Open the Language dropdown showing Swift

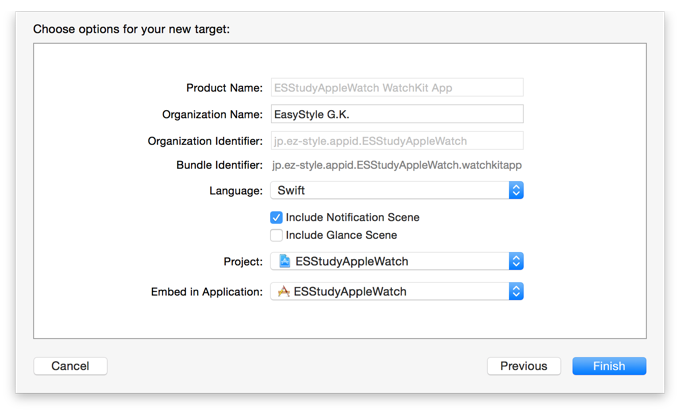[397, 190]
